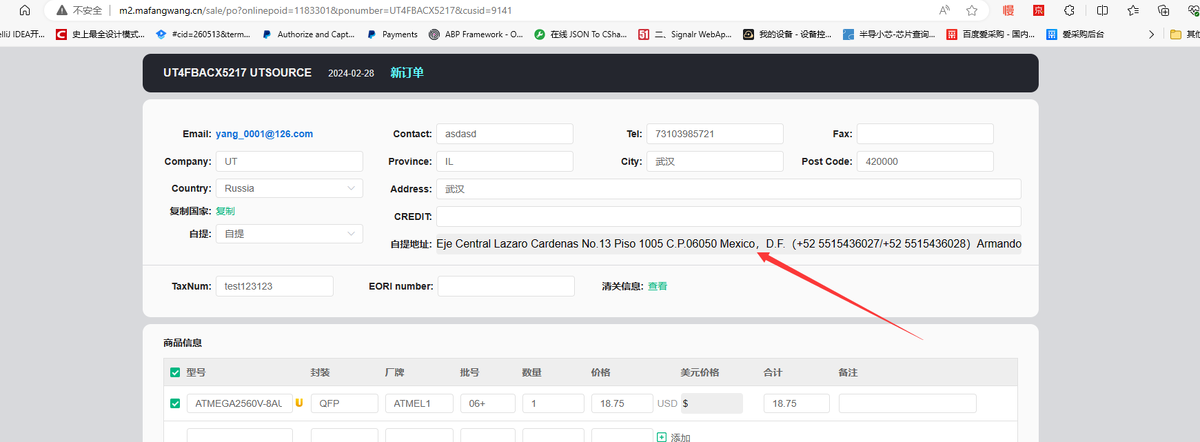Open the other-favorites folder chevron on bookmarks bar
Viewport: 1200px width, 442px height.
pos(1151,33)
